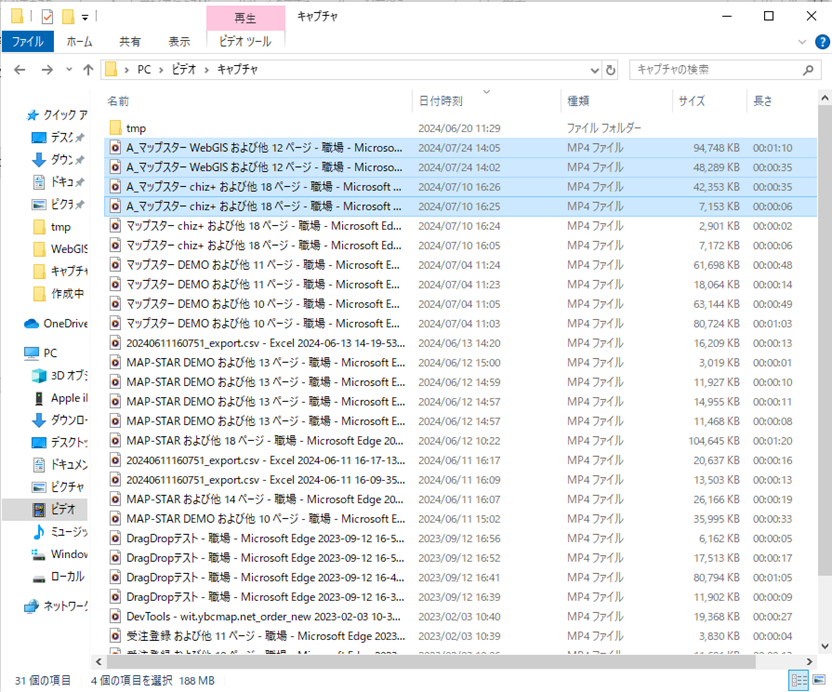Open the ホーム ribbon tab
Image resolution: width=832 pixels, height=692 pixels.
[80, 41]
